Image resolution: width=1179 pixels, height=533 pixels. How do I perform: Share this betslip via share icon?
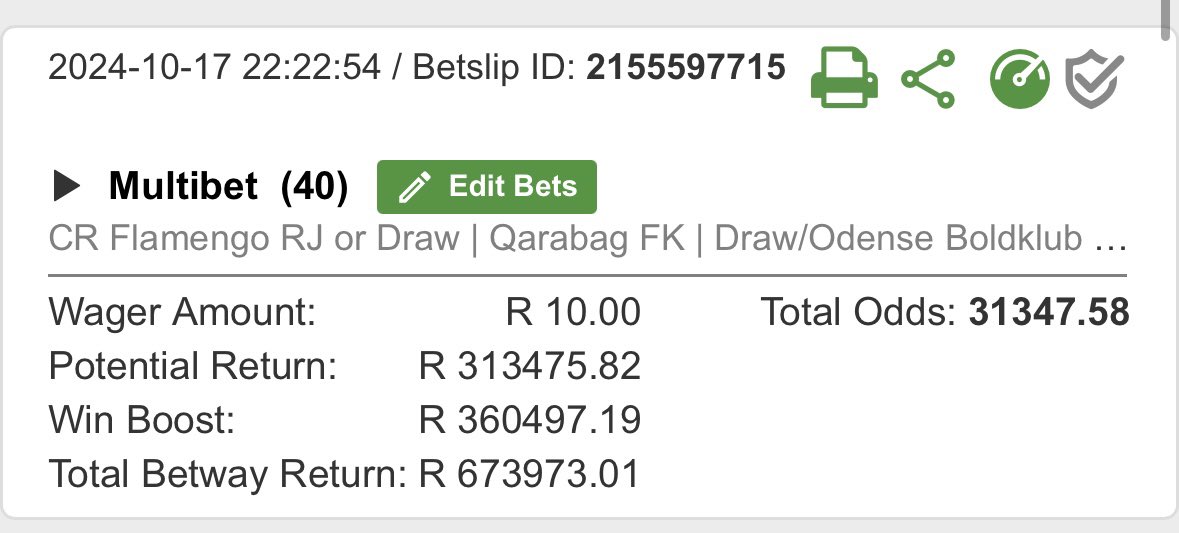[x=928, y=78]
